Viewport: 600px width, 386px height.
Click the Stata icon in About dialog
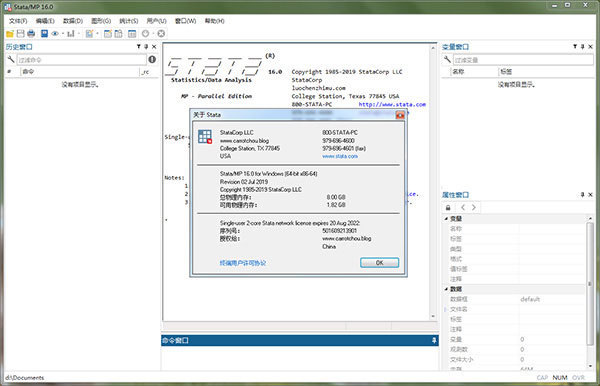(x=205, y=137)
